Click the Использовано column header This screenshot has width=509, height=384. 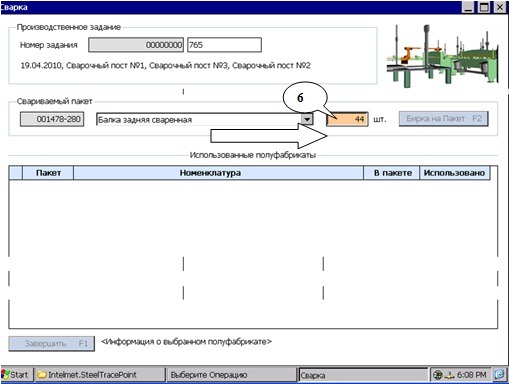[455, 173]
